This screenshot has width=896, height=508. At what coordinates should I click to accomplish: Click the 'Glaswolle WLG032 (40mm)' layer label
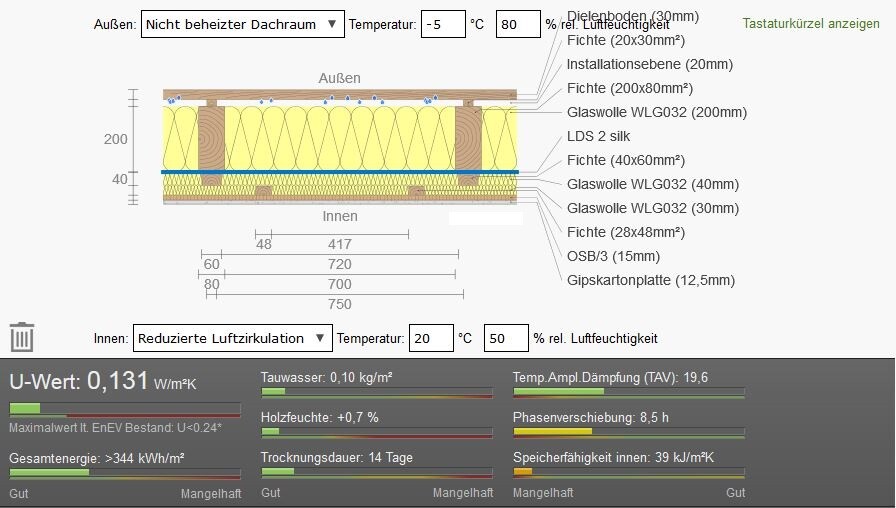point(652,184)
